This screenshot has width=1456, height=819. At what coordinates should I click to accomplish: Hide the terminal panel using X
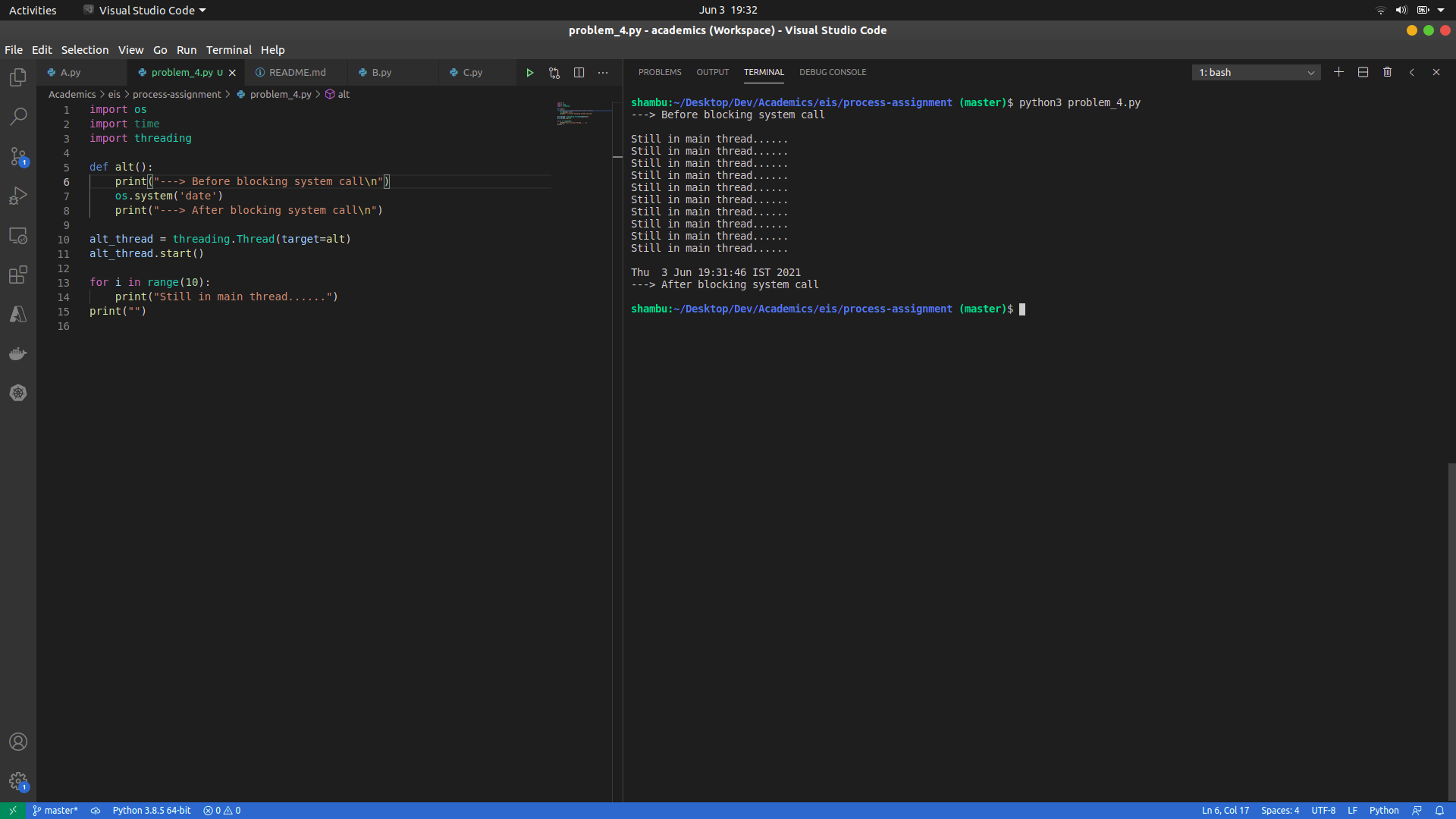coord(1436,72)
